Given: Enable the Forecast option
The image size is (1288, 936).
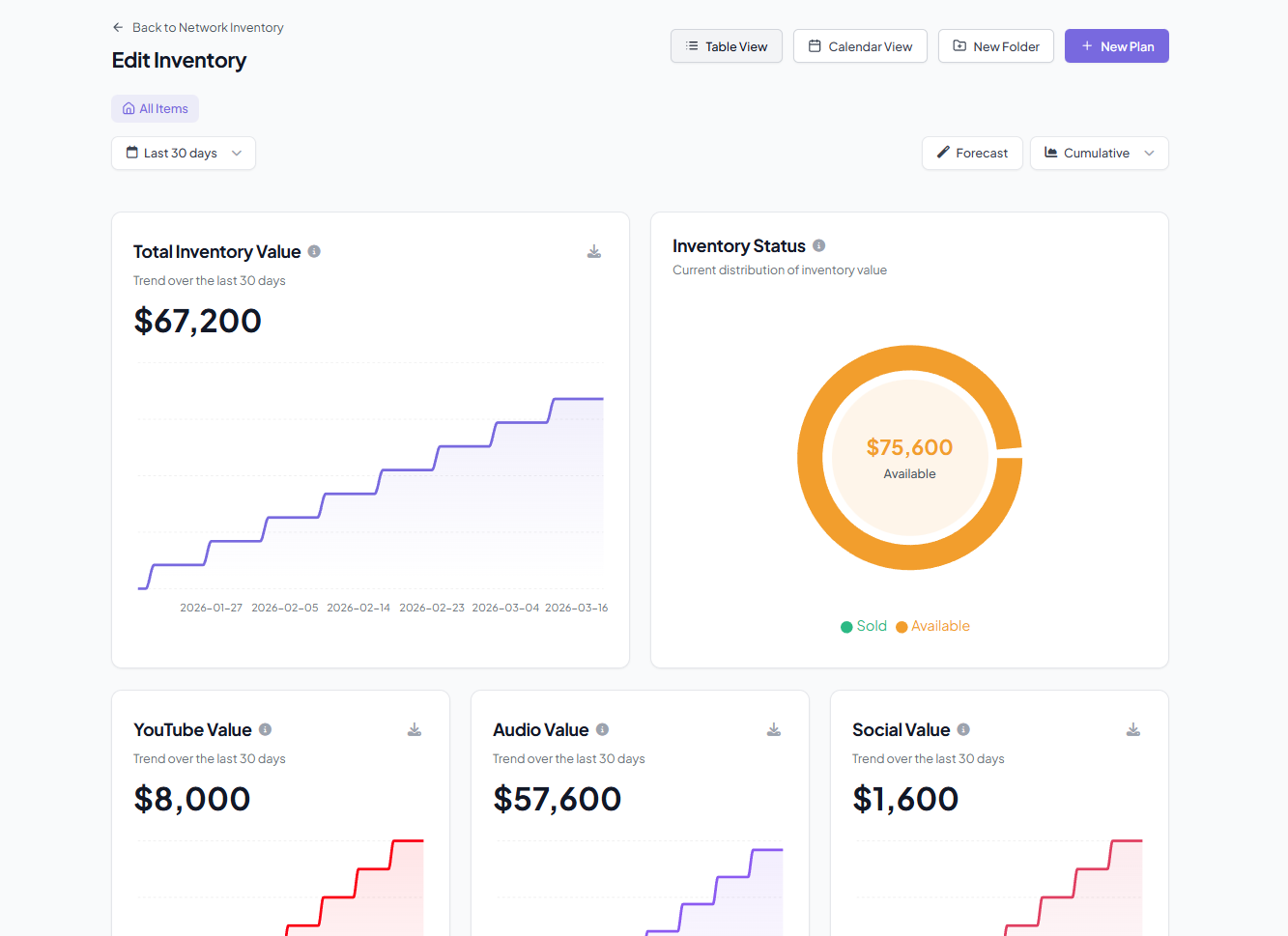Looking at the screenshot, I should (972, 154).
